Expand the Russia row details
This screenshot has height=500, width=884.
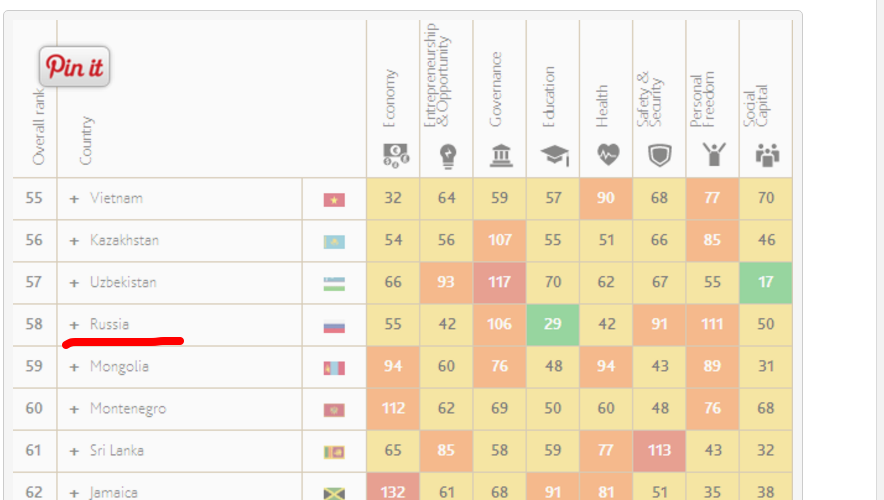pos(74,325)
